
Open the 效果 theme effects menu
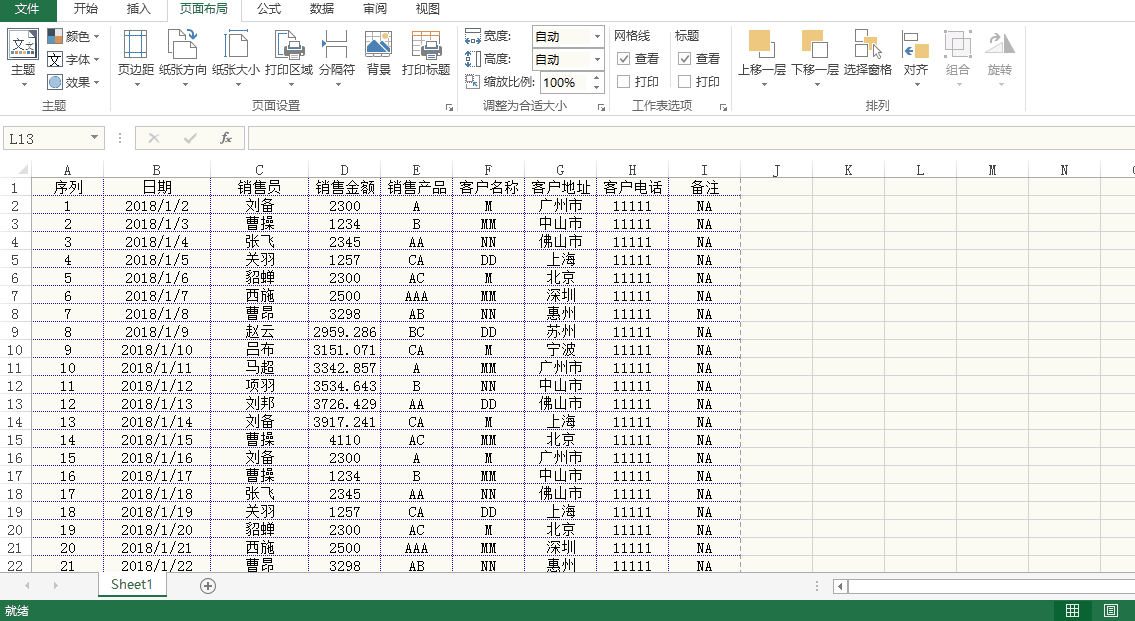(73, 83)
